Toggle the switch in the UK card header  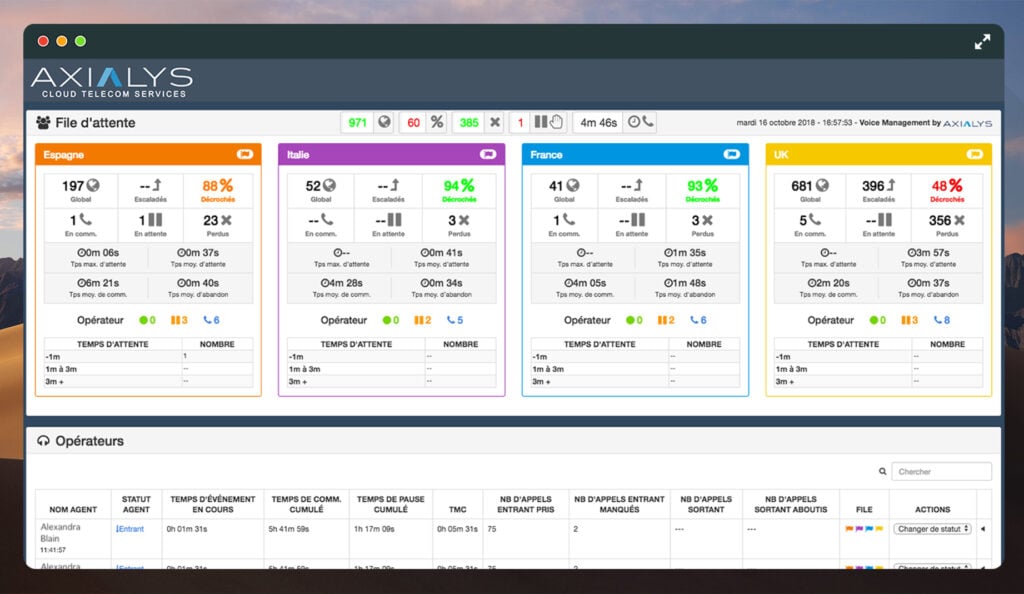[x=974, y=154]
